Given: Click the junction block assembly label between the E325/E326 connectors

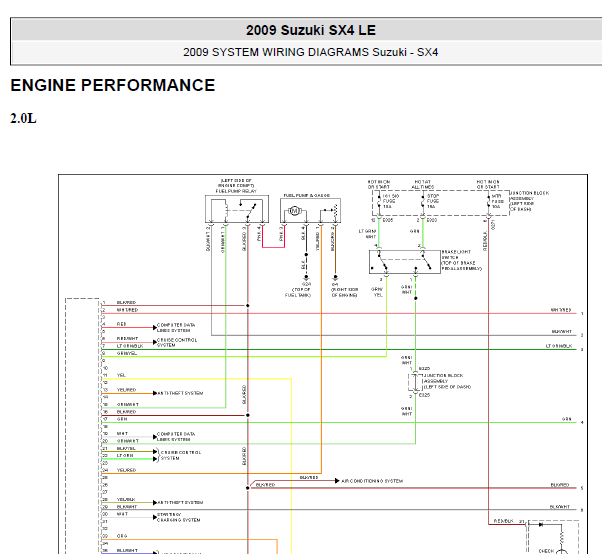Looking at the screenshot, I should [x=447, y=381].
